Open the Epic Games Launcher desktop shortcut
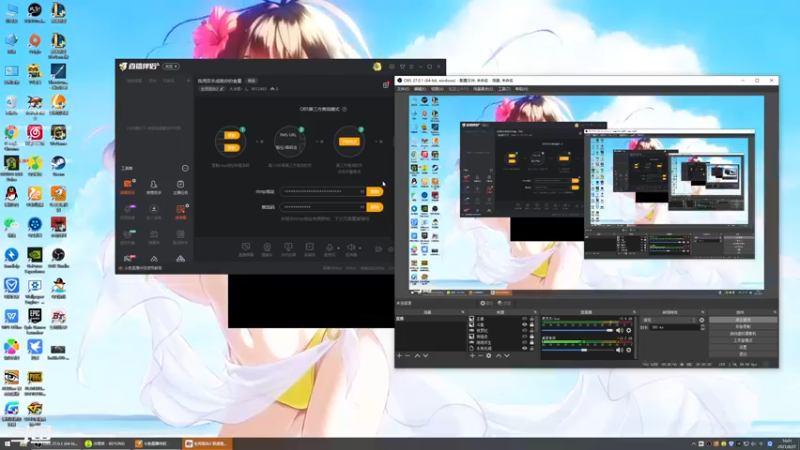800x450 pixels. point(35,320)
